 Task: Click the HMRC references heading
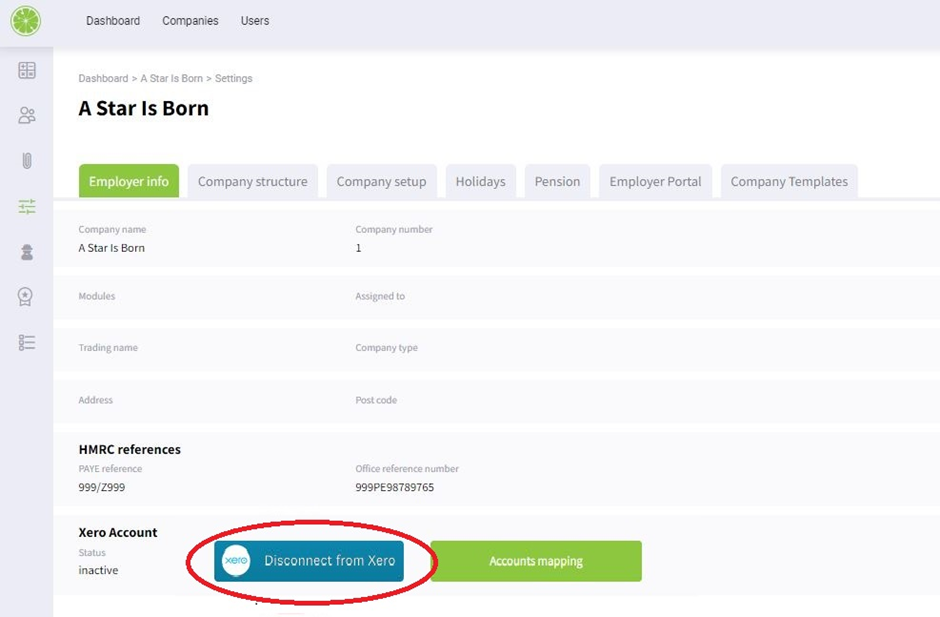click(129, 449)
